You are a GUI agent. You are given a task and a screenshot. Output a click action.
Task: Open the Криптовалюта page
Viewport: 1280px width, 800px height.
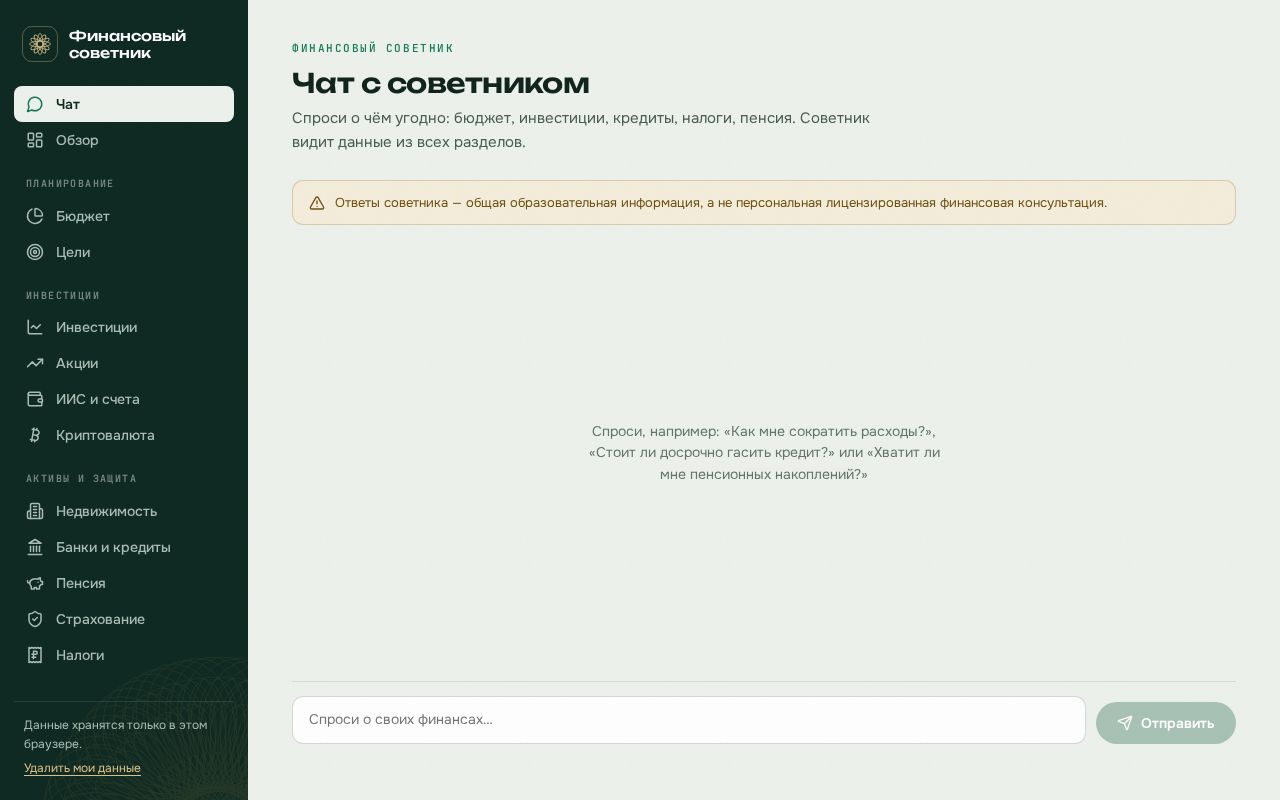pyautogui.click(x=124, y=435)
